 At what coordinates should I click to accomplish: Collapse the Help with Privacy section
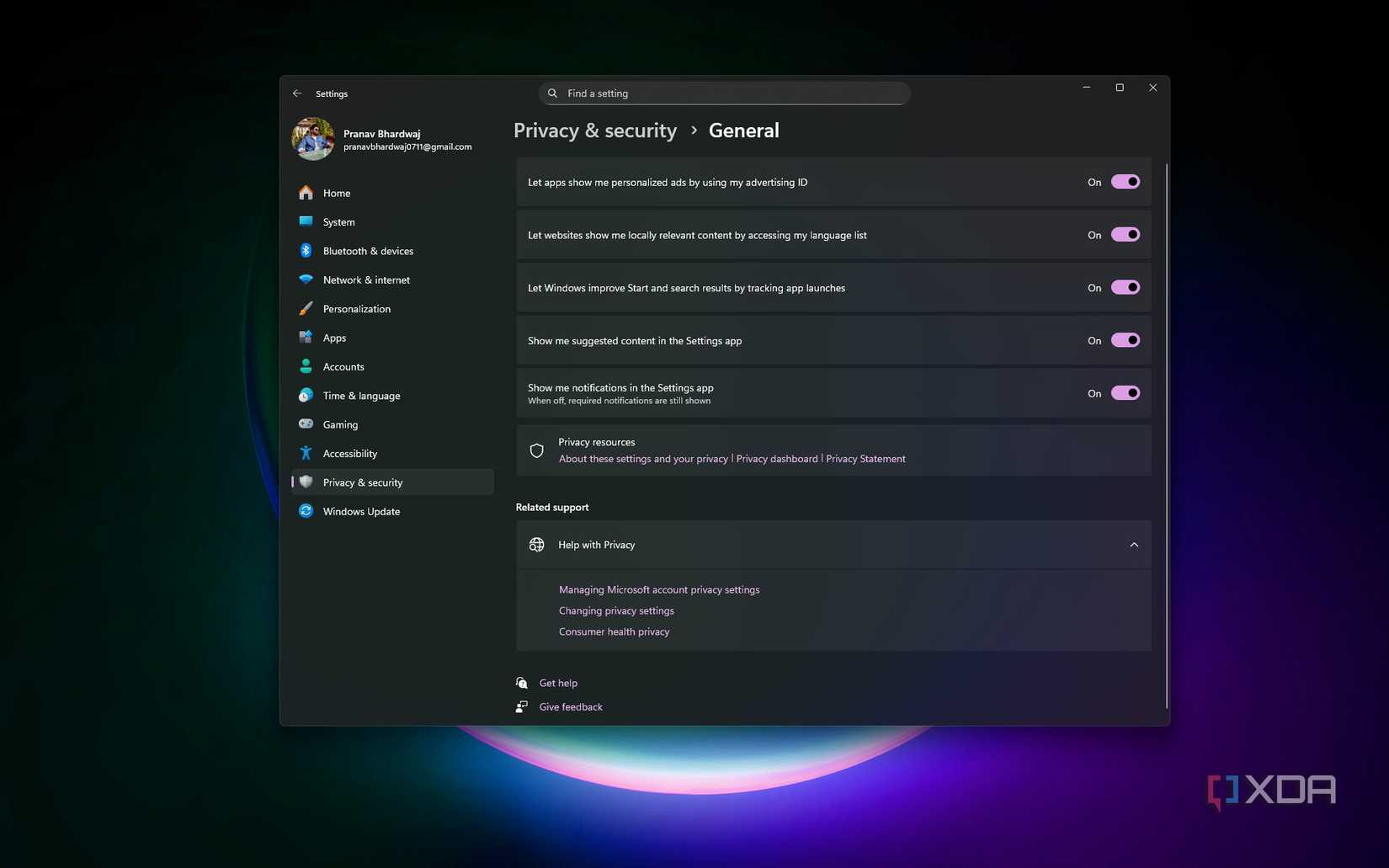coord(1133,545)
